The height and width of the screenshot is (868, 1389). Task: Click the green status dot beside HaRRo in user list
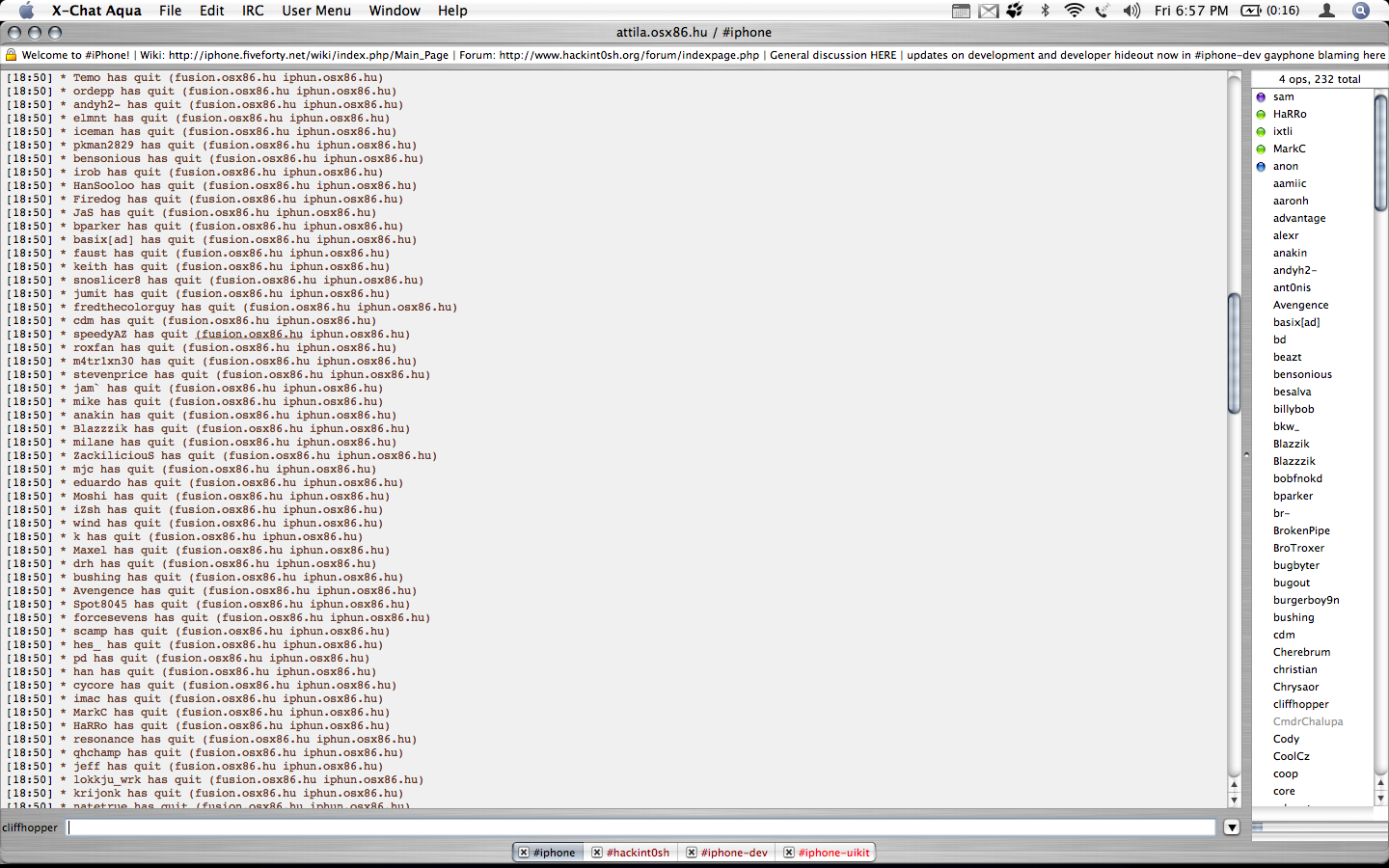pyautogui.click(x=1261, y=115)
